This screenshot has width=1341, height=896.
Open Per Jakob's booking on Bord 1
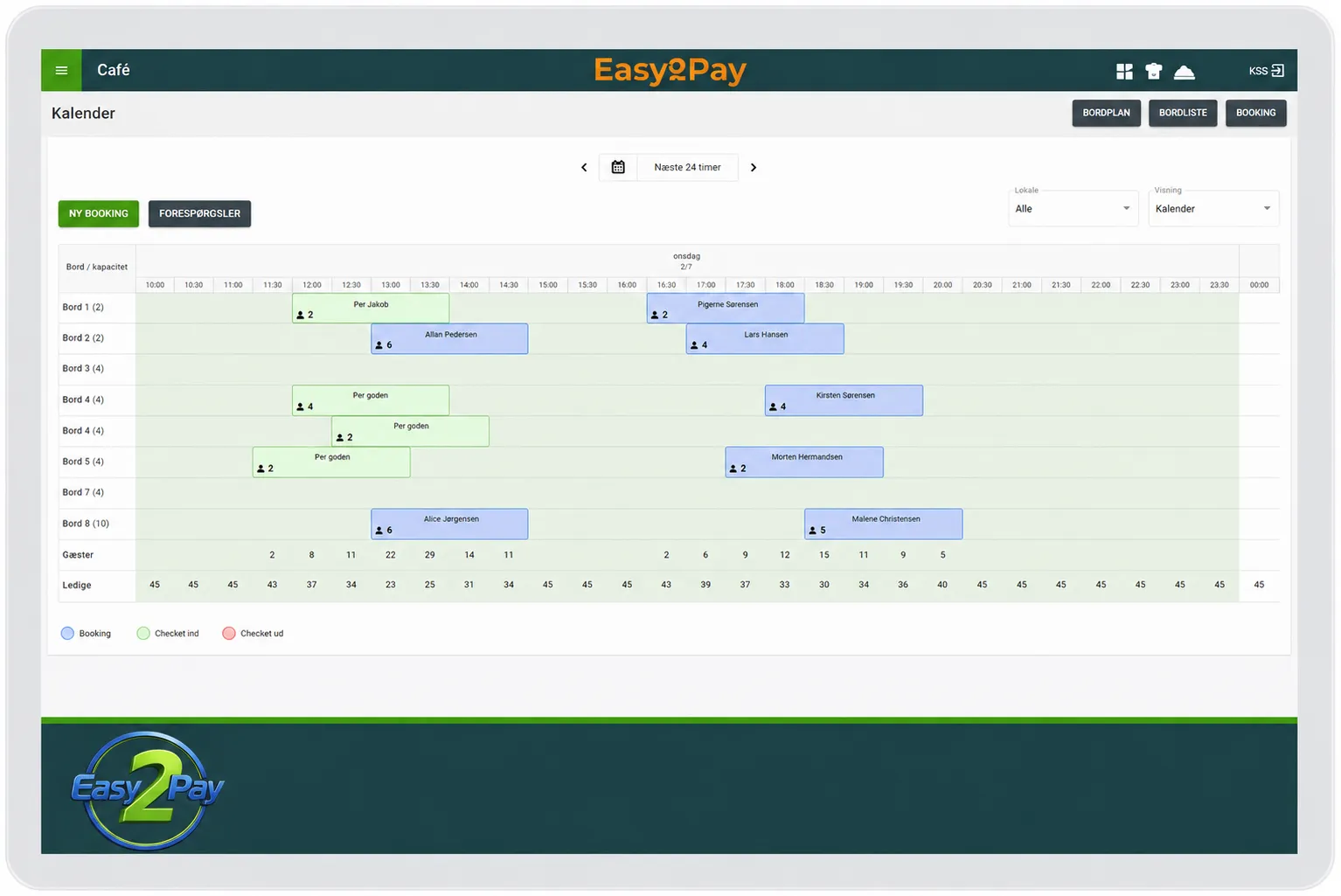[371, 309]
